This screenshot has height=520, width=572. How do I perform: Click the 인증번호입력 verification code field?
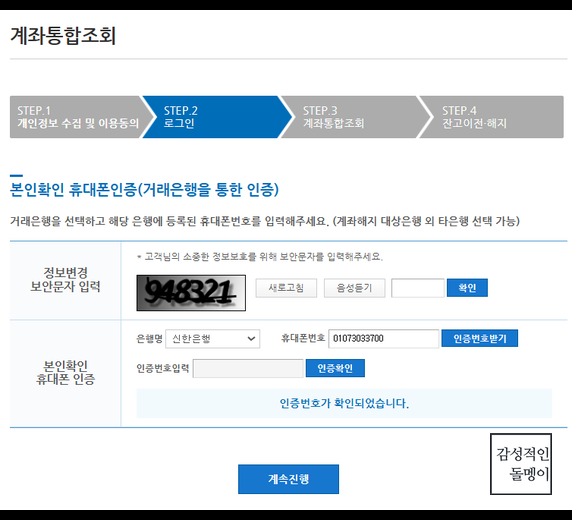click(x=248, y=368)
